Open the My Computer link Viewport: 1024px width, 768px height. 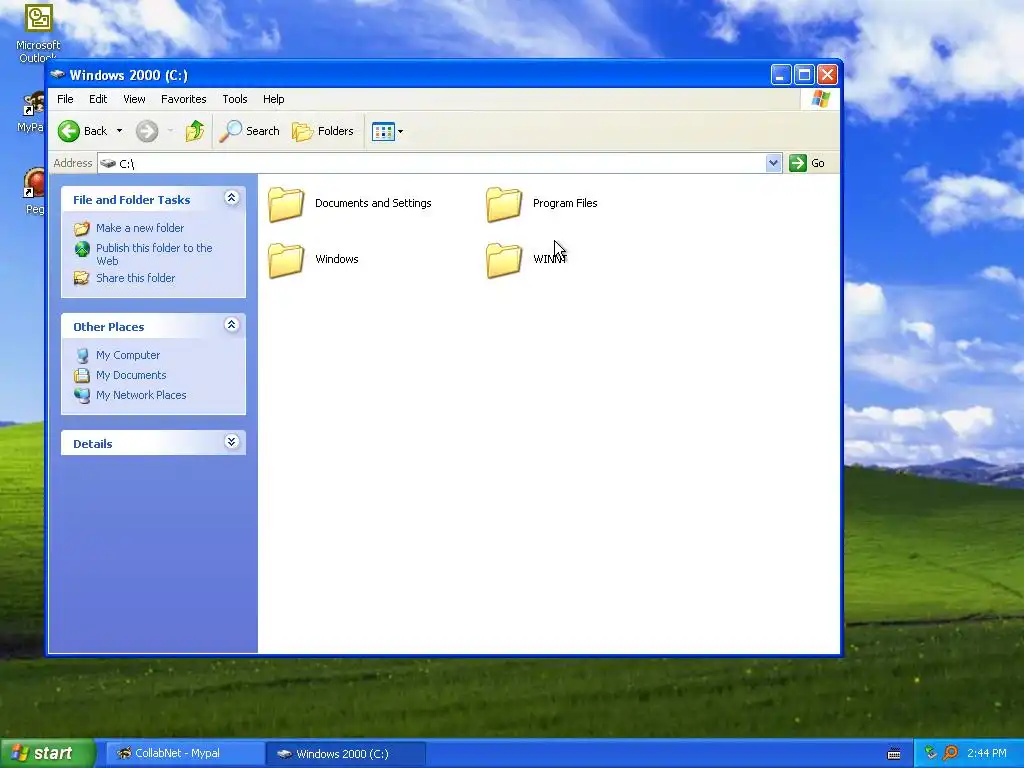[128, 355]
